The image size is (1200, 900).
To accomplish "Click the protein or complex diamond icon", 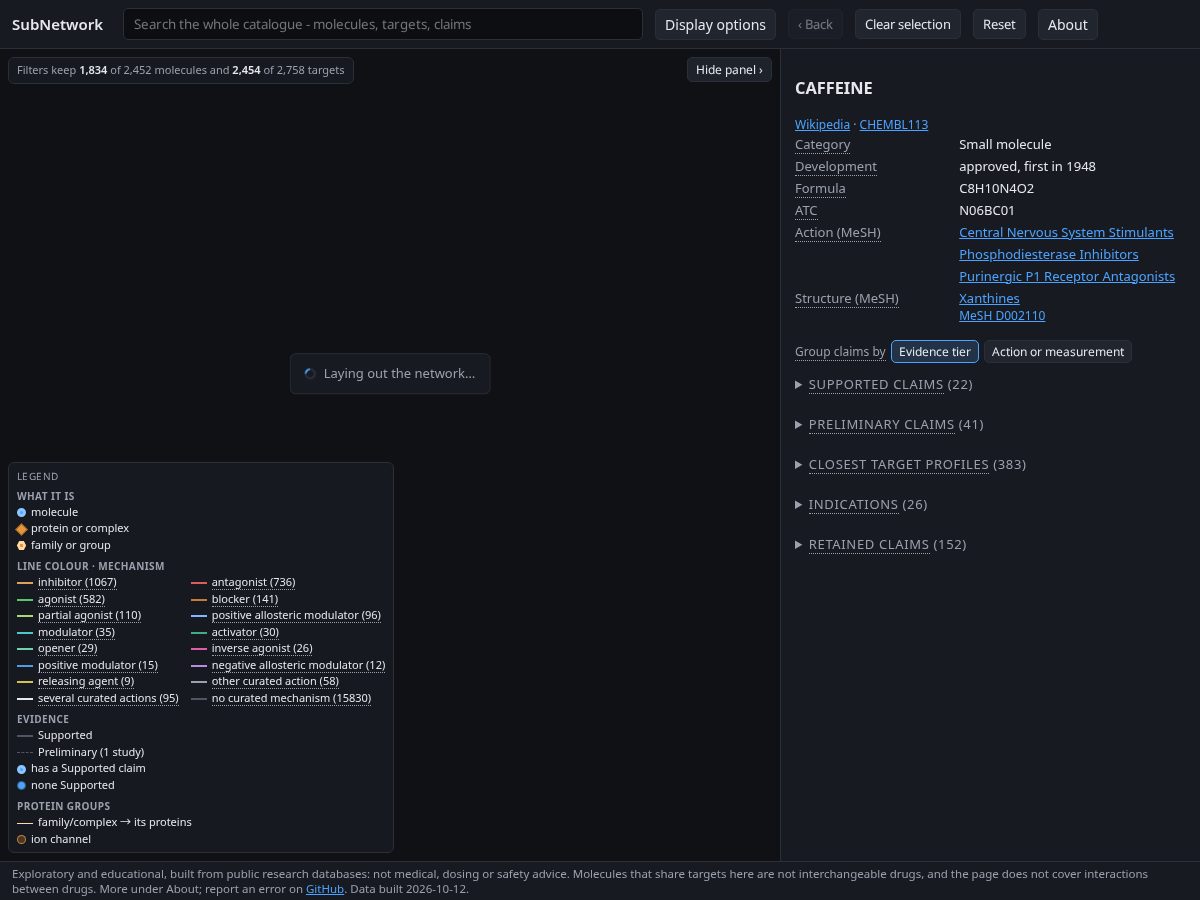I will [22, 529].
